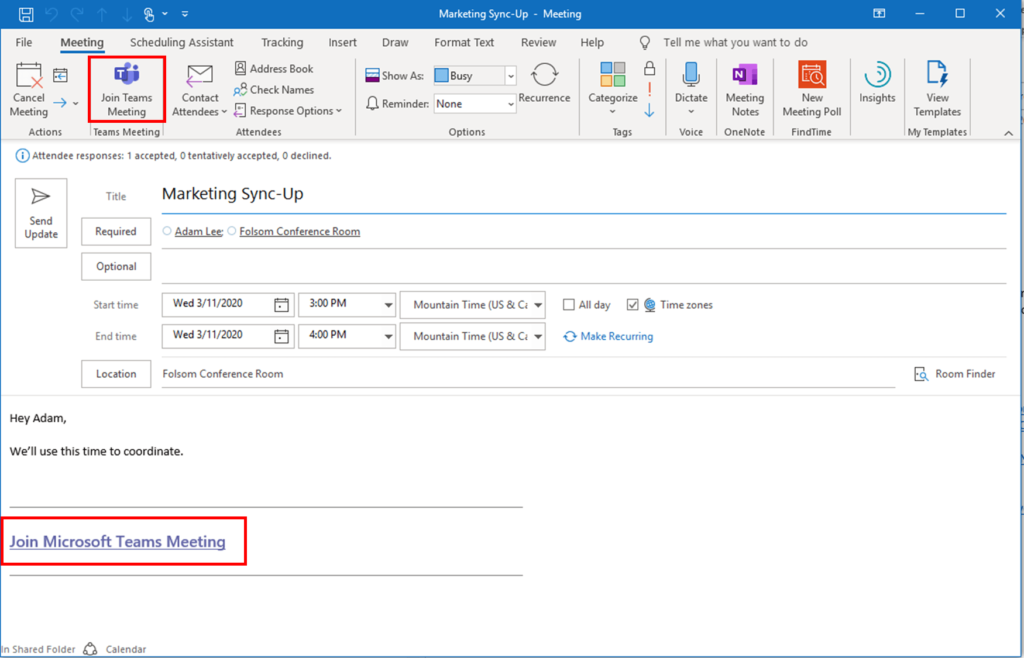This screenshot has width=1024, height=658.
Task: Click the Recurrence button
Action: click(x=544, y=84)
